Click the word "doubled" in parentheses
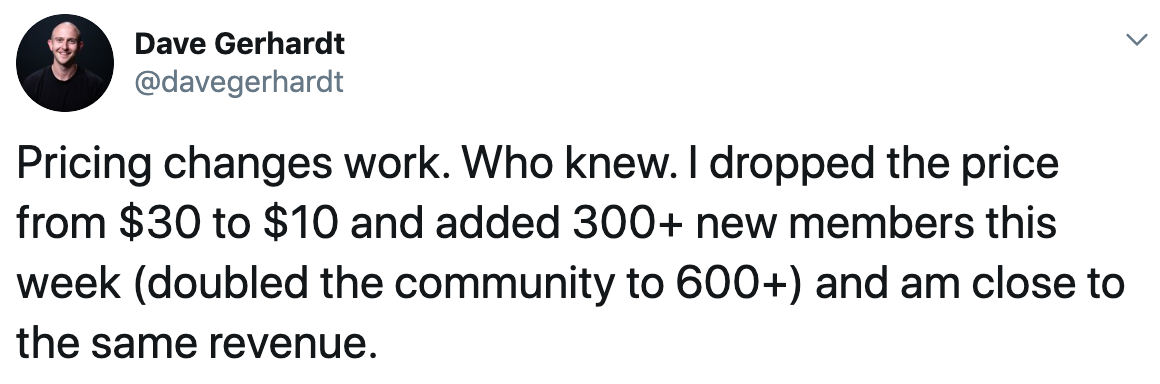The width and height of the screenshot is (1160, 384). tap(221, 283)
